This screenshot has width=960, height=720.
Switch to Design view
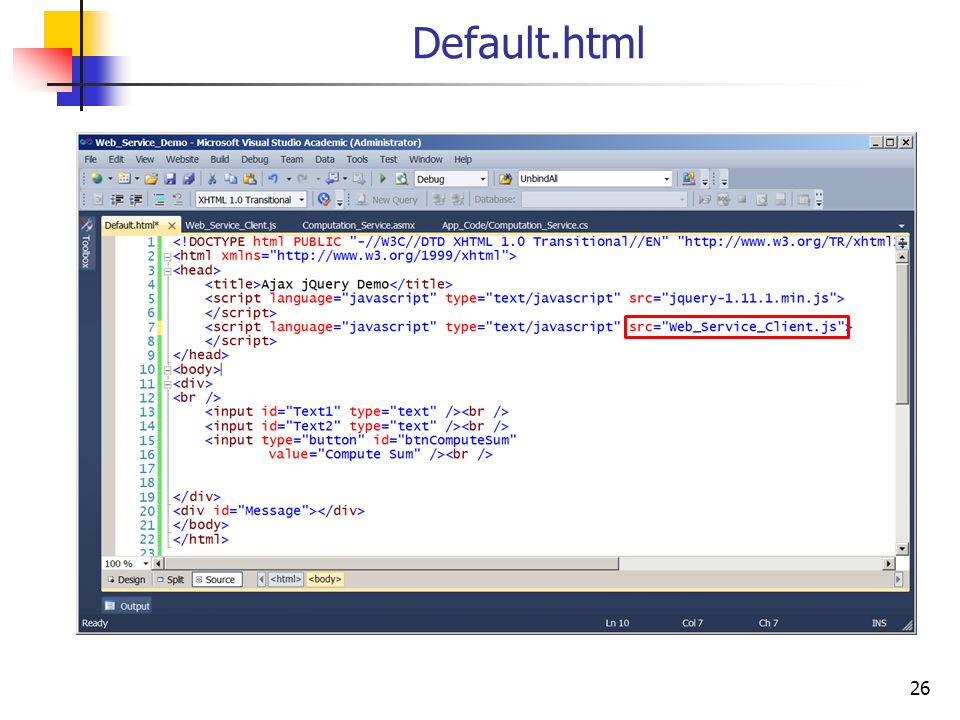click(126, 580)
